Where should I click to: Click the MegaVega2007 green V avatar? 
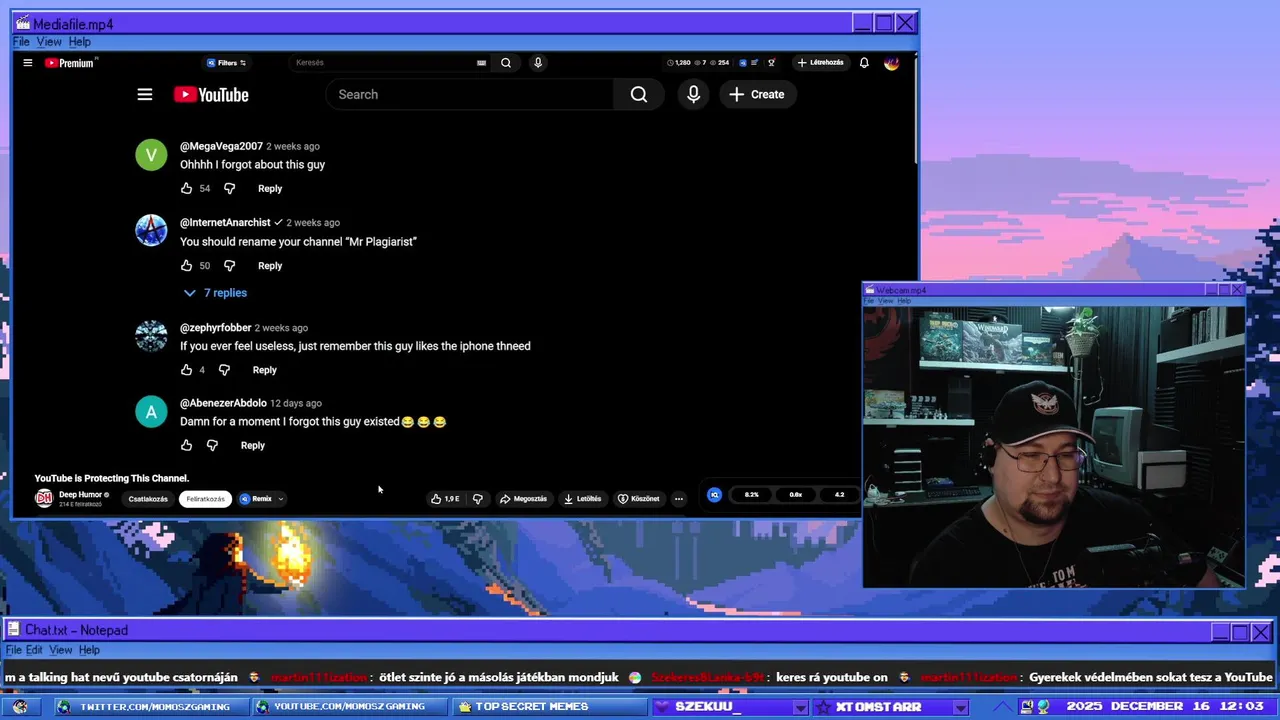pos(151,155)
